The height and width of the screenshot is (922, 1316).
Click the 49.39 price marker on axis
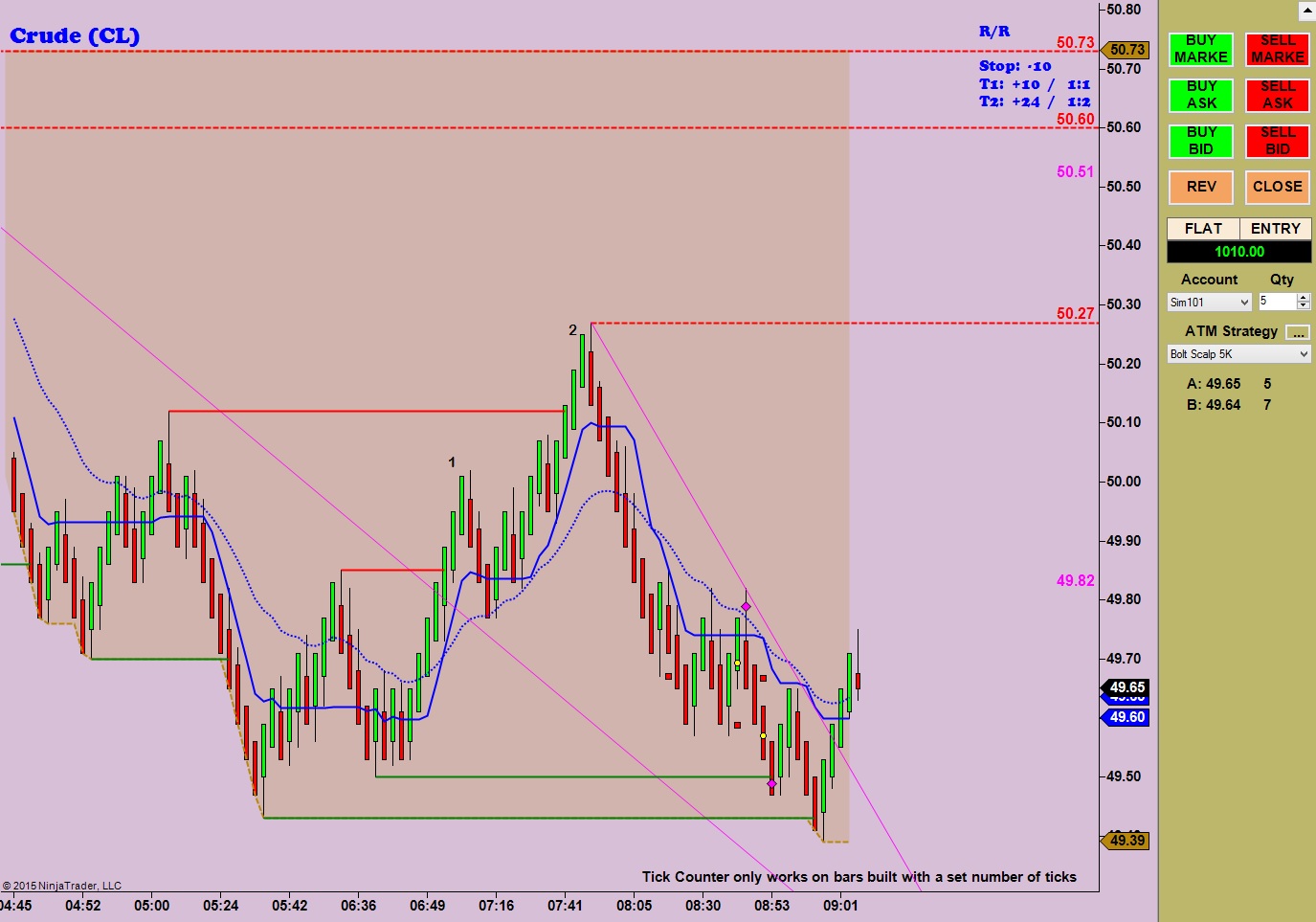click(x=1126, y=841)
